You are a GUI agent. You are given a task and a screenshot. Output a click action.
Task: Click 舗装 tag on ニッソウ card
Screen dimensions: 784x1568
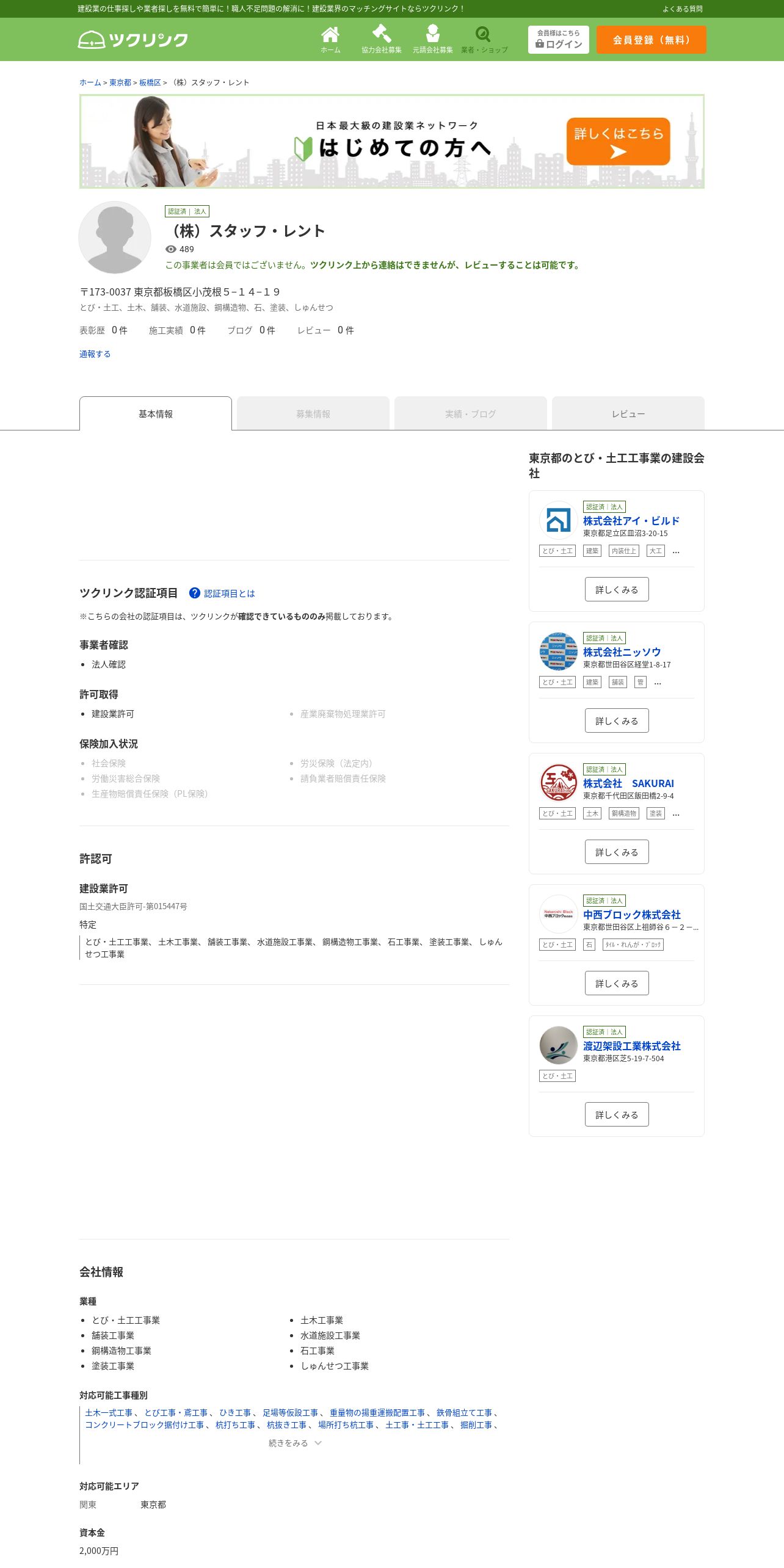point(618,682)
